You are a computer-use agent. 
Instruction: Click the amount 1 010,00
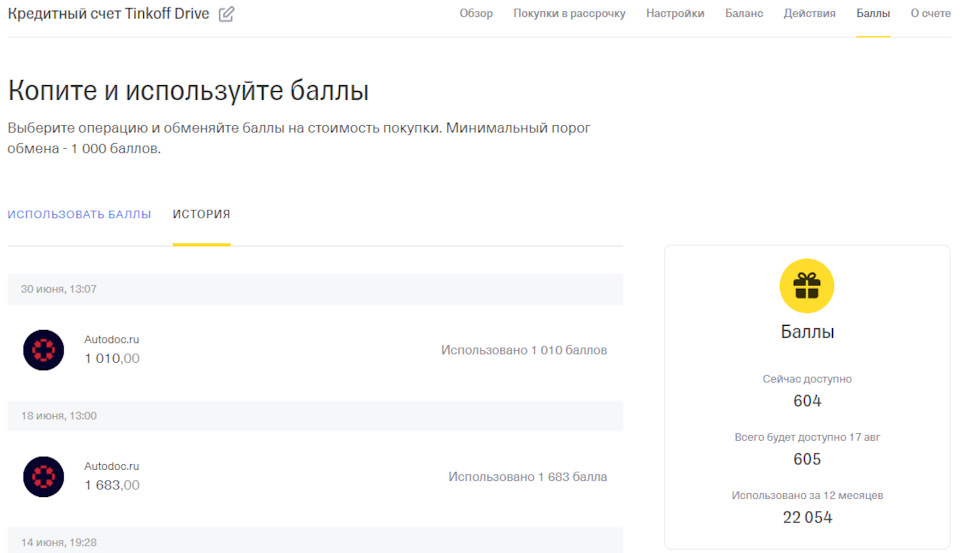pyautogui.click(x=112, y=358)
